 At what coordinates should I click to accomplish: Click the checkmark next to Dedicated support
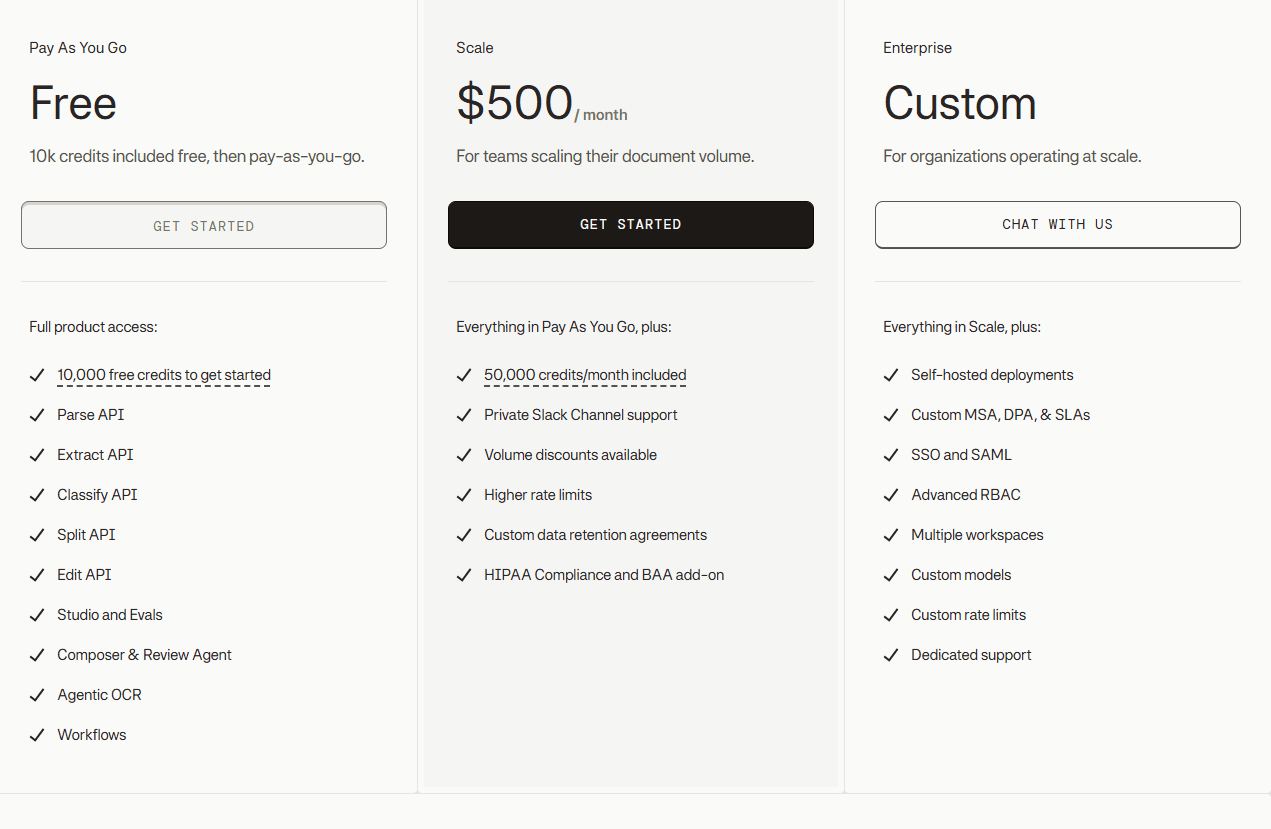(x=891, y=654)
